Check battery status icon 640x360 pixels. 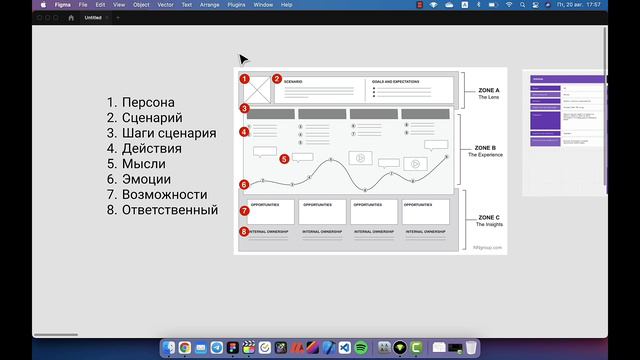tap(493, 5)
